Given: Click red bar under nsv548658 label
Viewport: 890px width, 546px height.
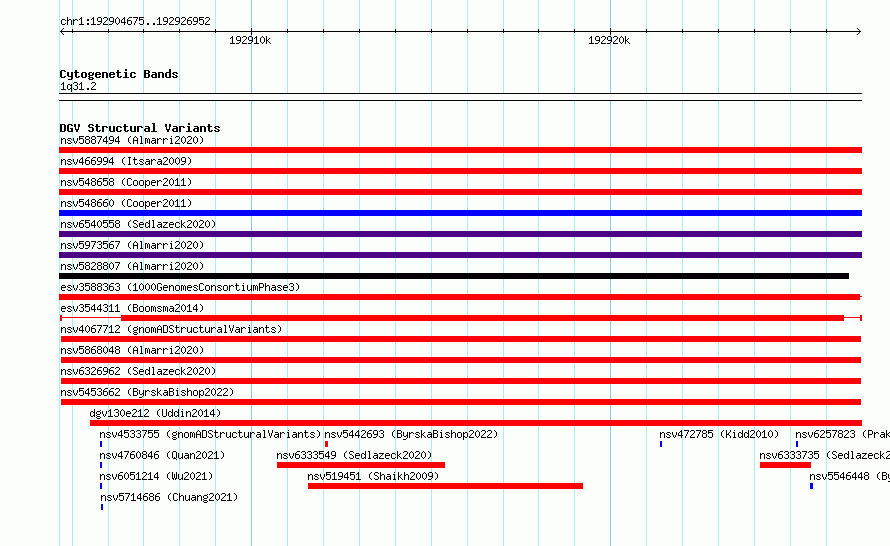Looking at the screenshot, I should point(460,192).
